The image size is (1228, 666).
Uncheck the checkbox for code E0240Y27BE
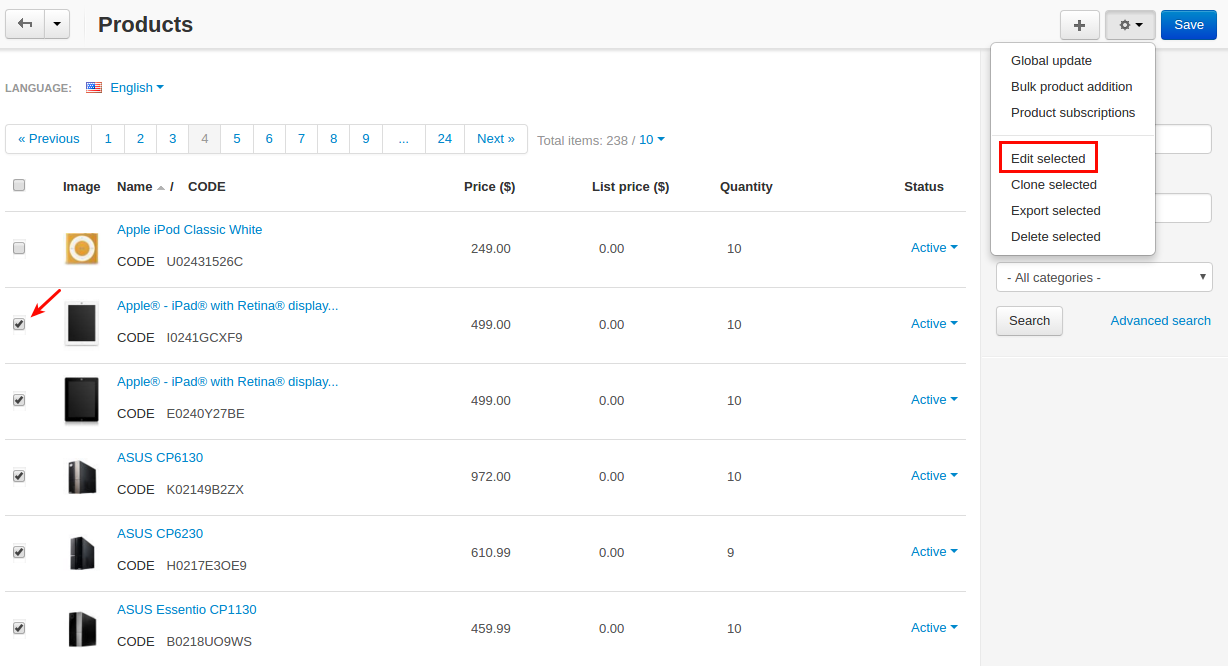pos(19,400)
